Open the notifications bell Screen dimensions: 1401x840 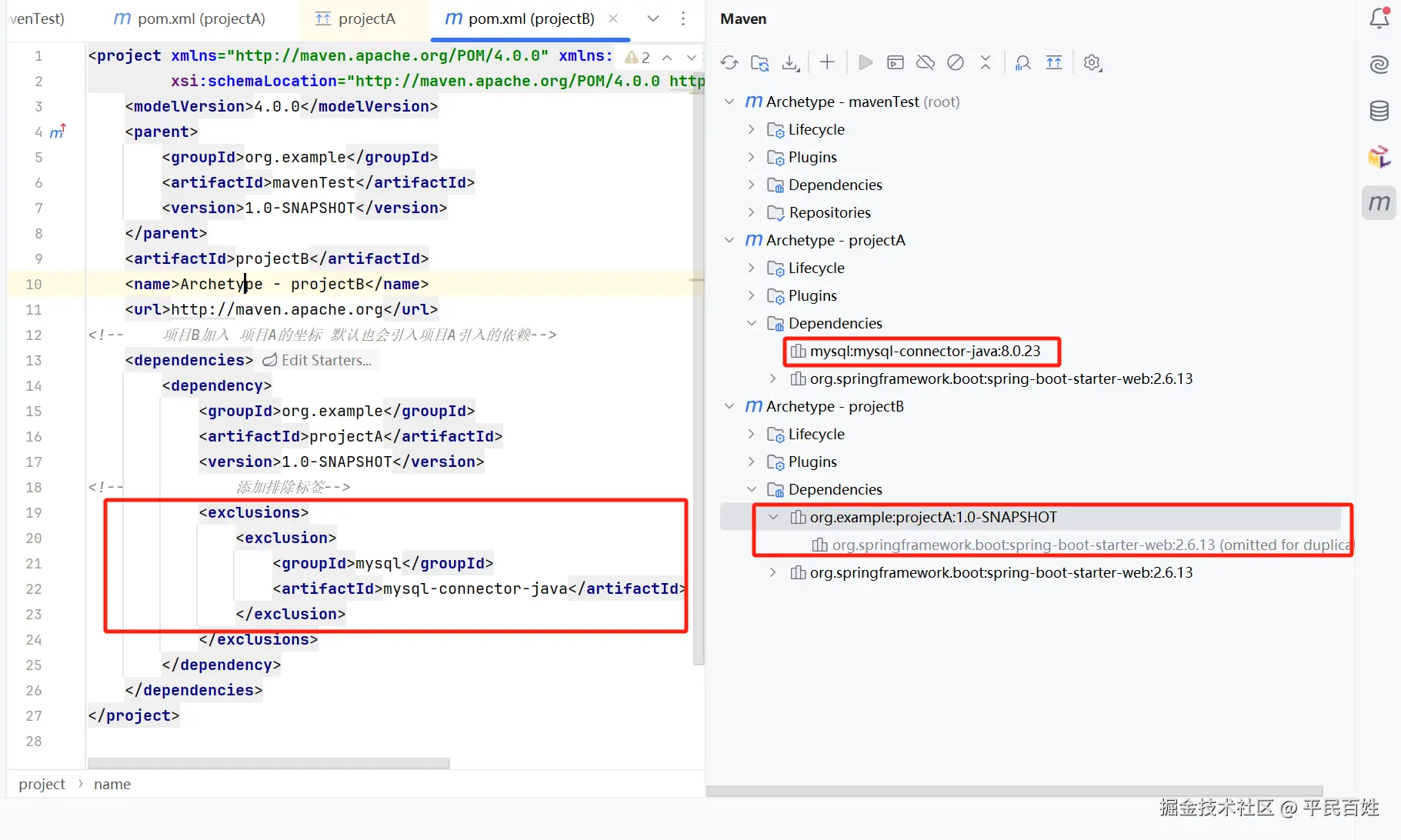(1379, 18)
